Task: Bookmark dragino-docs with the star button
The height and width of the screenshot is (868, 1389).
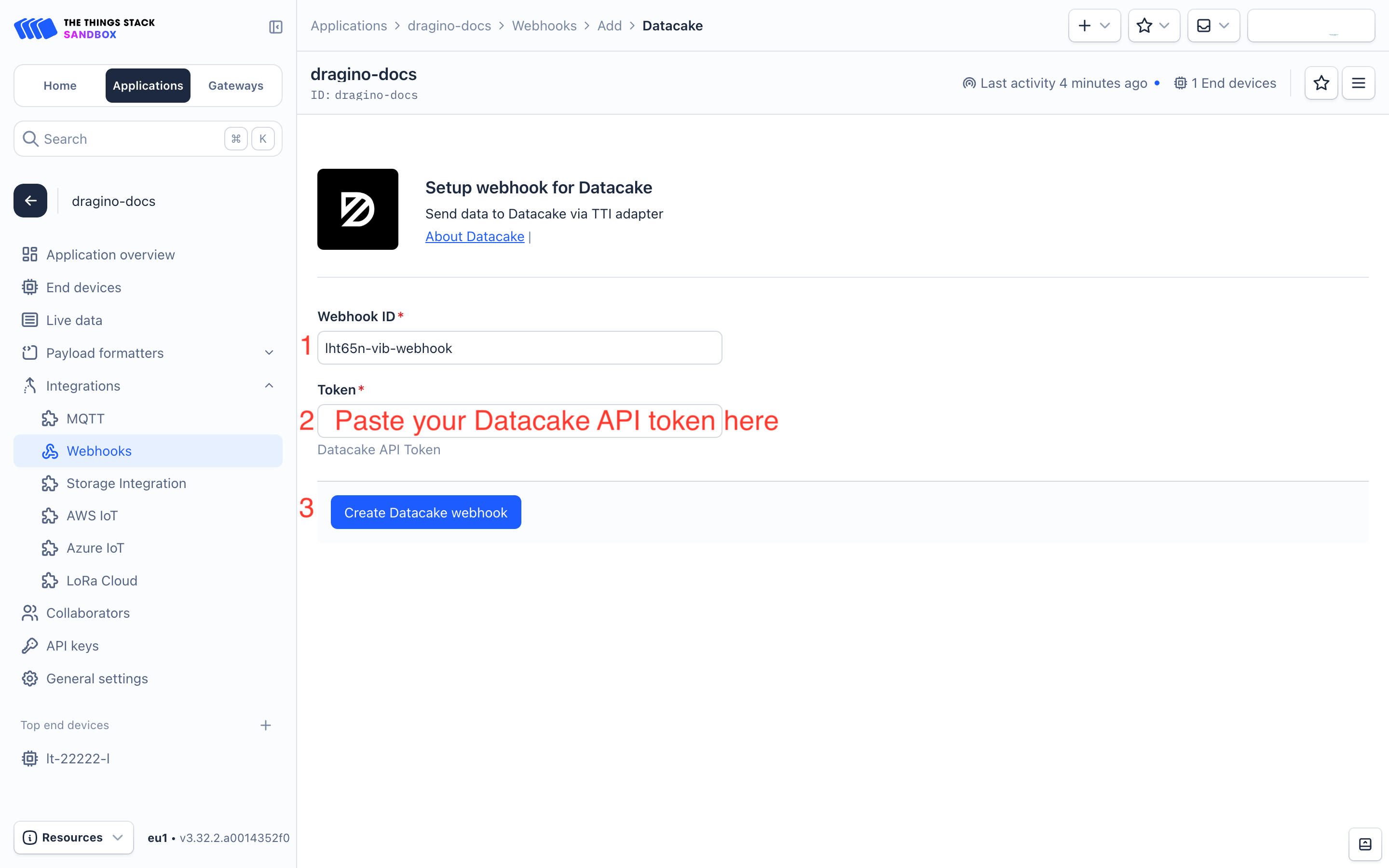Action: [1321, 83]
